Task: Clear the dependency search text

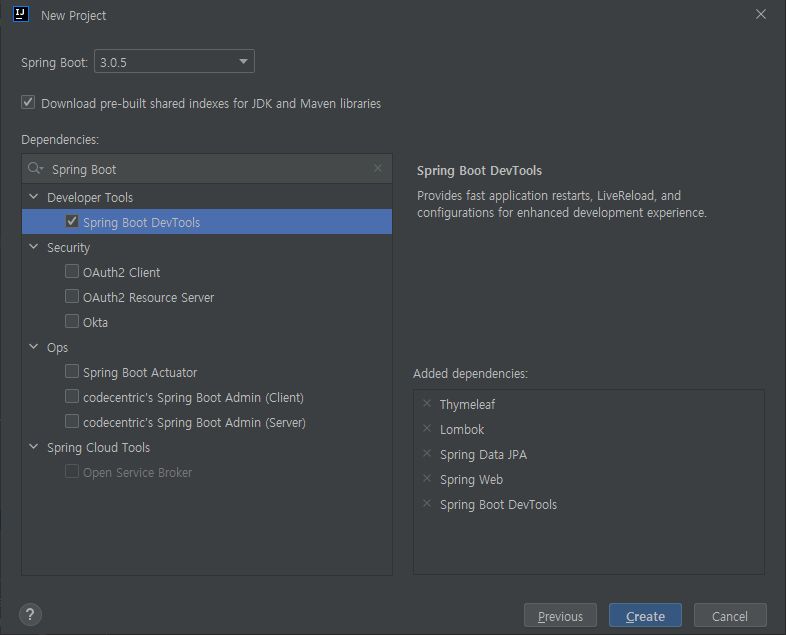Action: [378, 168]
